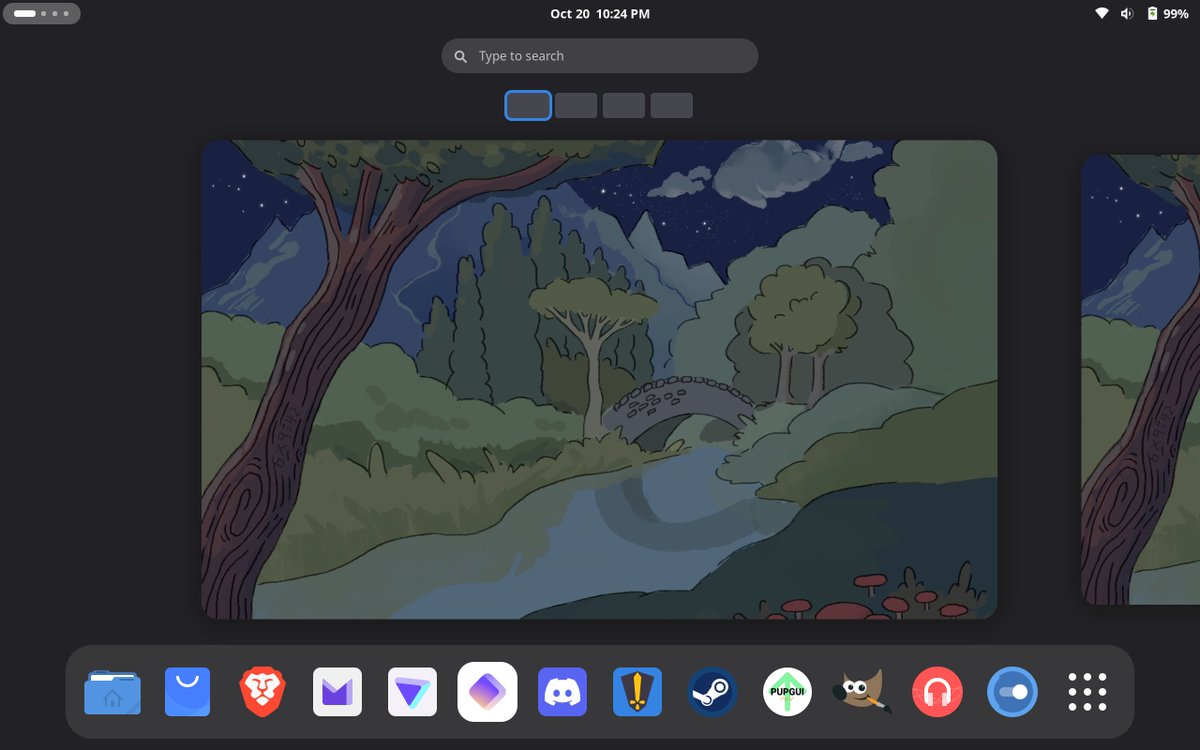Image resolution: width=1200 pixels, height=750 pixels.
Task: Click the battery 99% indicator
Action: pyautogui.click(x=1167, y=14)
